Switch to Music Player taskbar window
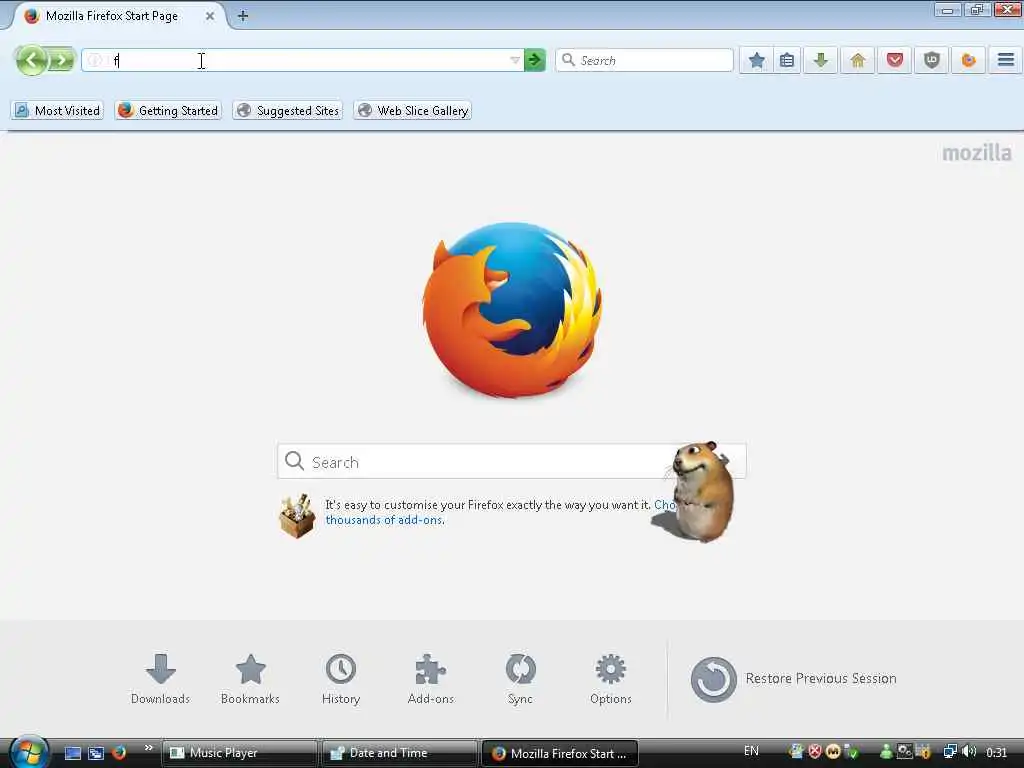Image resolution: width=1024 pixels, height=768 pixels. point(239,753)
